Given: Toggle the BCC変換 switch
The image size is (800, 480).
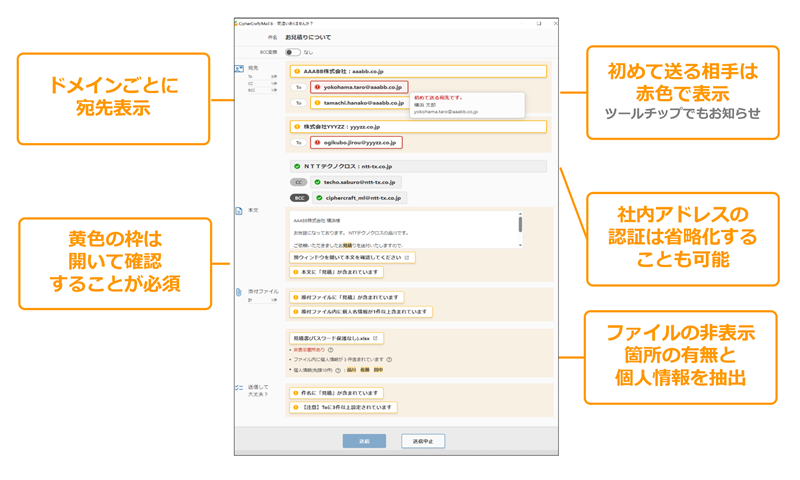Looking at the screenshot, I should point(292,52).
